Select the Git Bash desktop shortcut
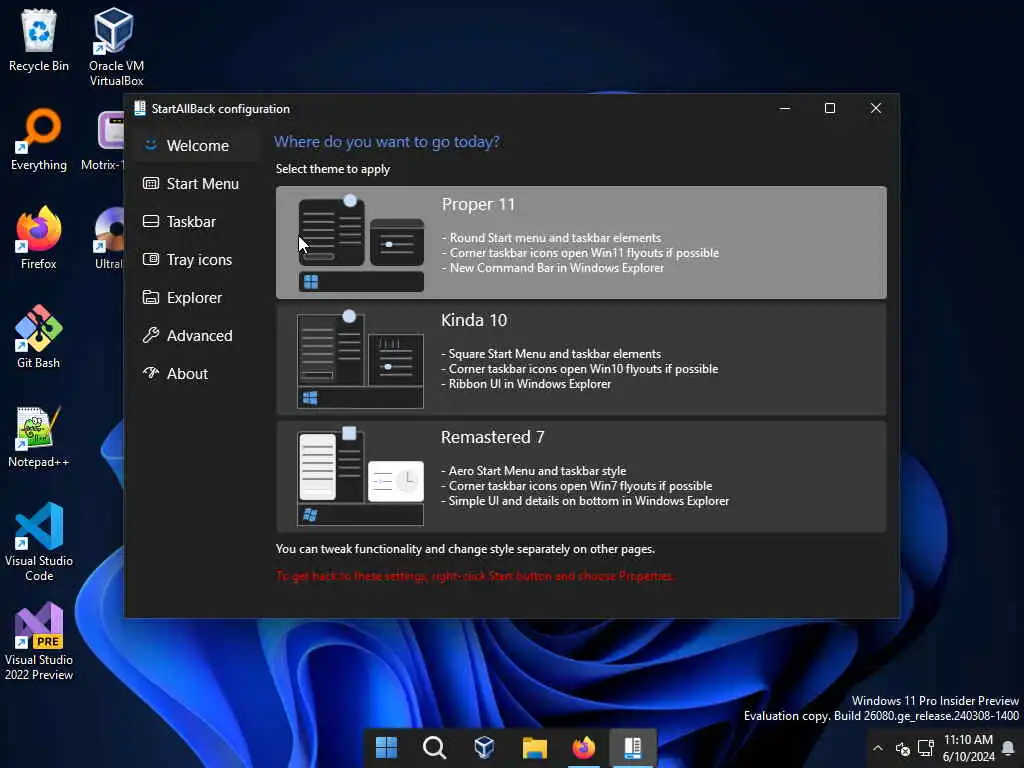Viewport: 1024px width, 768px height. click(39, 337)
